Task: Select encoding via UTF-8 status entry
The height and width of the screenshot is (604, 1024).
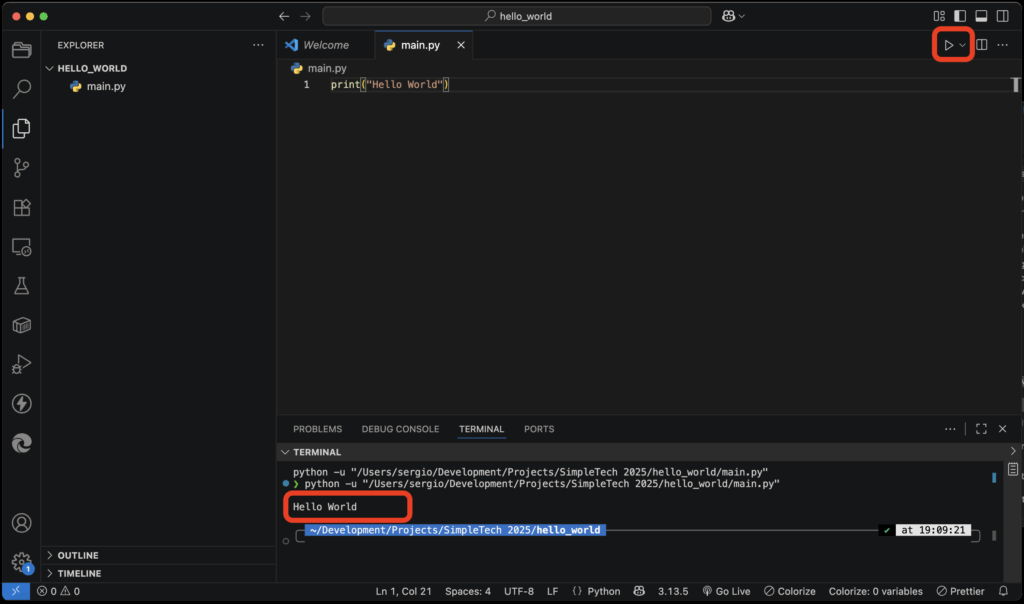Action: click(x=519, y=591)
